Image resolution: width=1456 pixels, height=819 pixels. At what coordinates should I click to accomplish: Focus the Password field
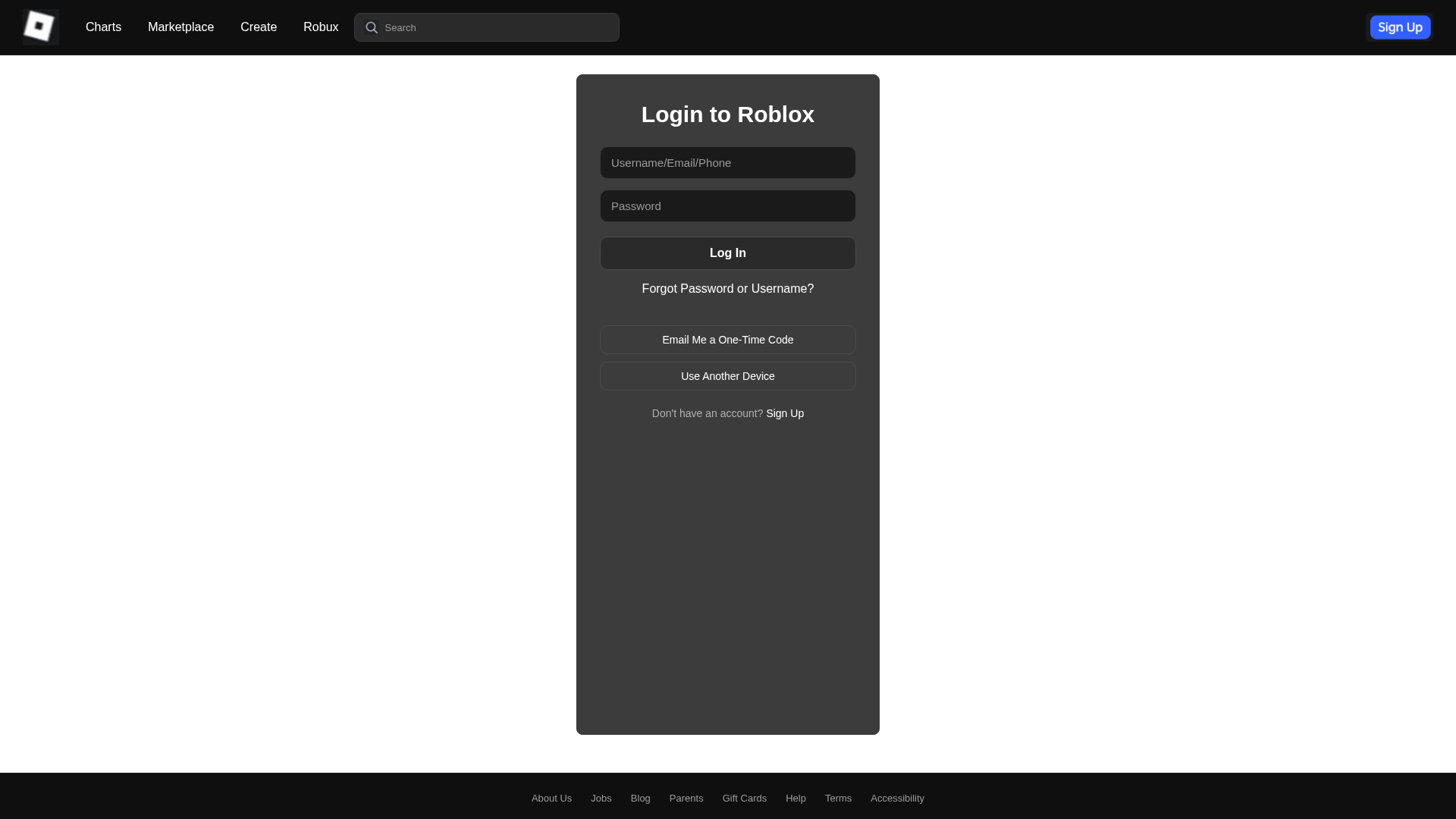[728, 206]
